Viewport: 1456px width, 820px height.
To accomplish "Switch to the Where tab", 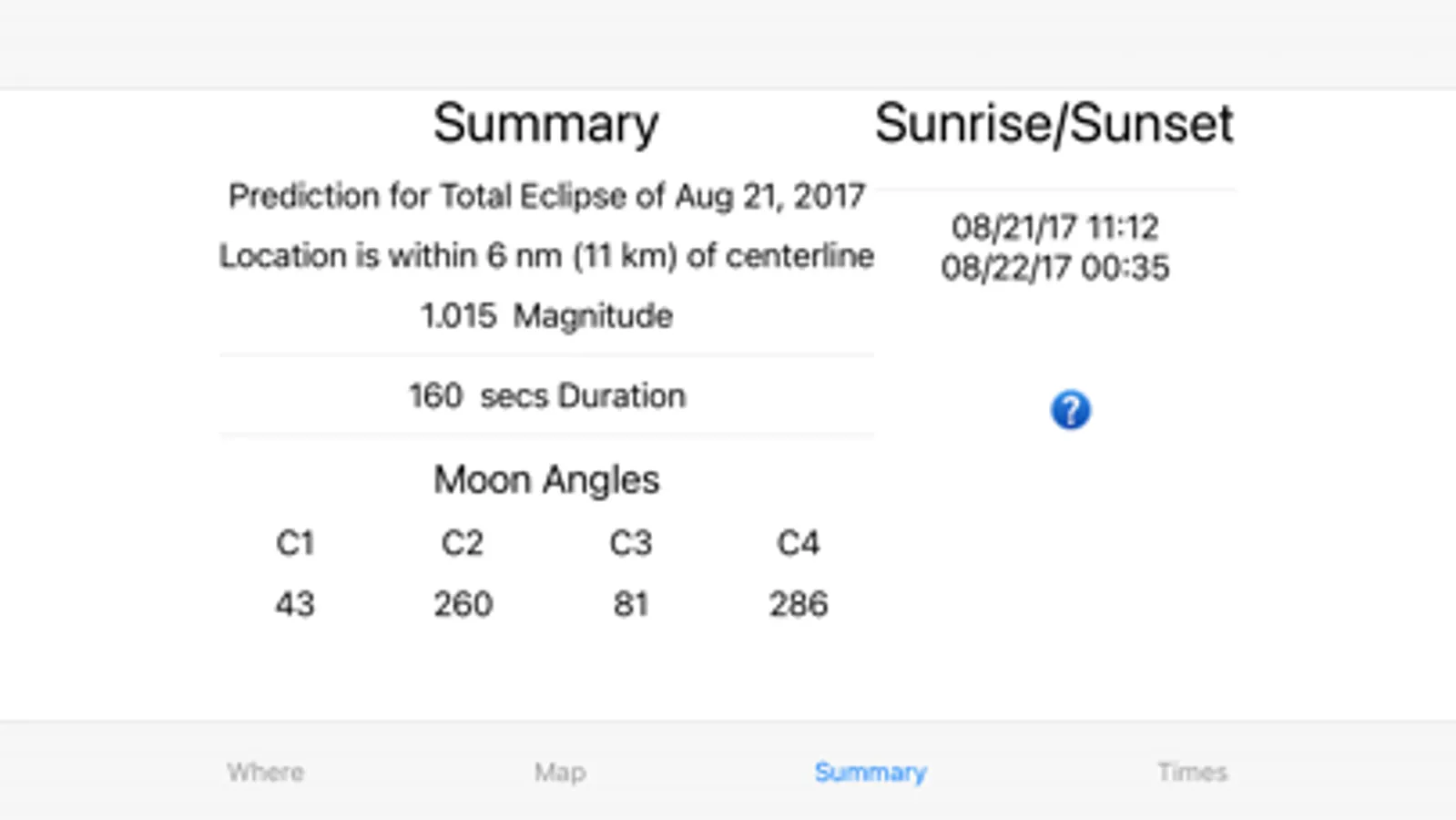I will pyautogui.click(x=265, y=773).
